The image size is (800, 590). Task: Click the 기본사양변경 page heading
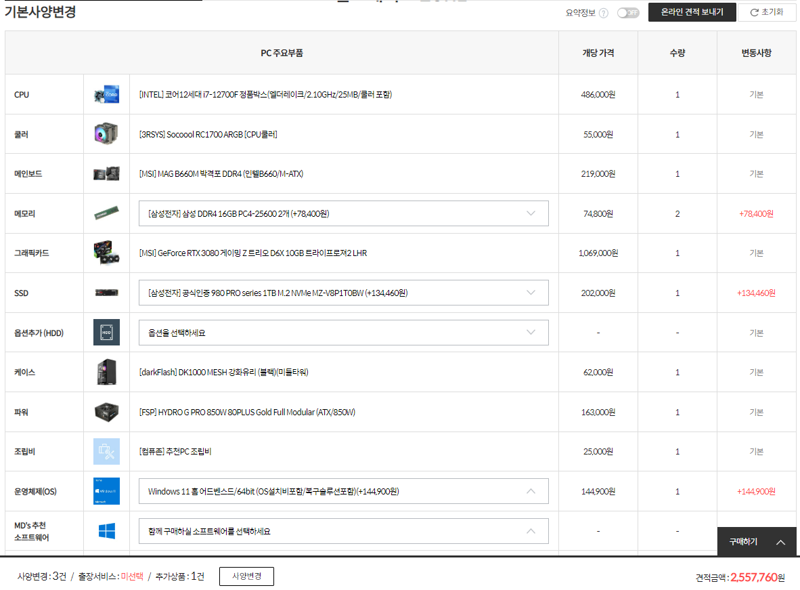(x=40, y=11)
